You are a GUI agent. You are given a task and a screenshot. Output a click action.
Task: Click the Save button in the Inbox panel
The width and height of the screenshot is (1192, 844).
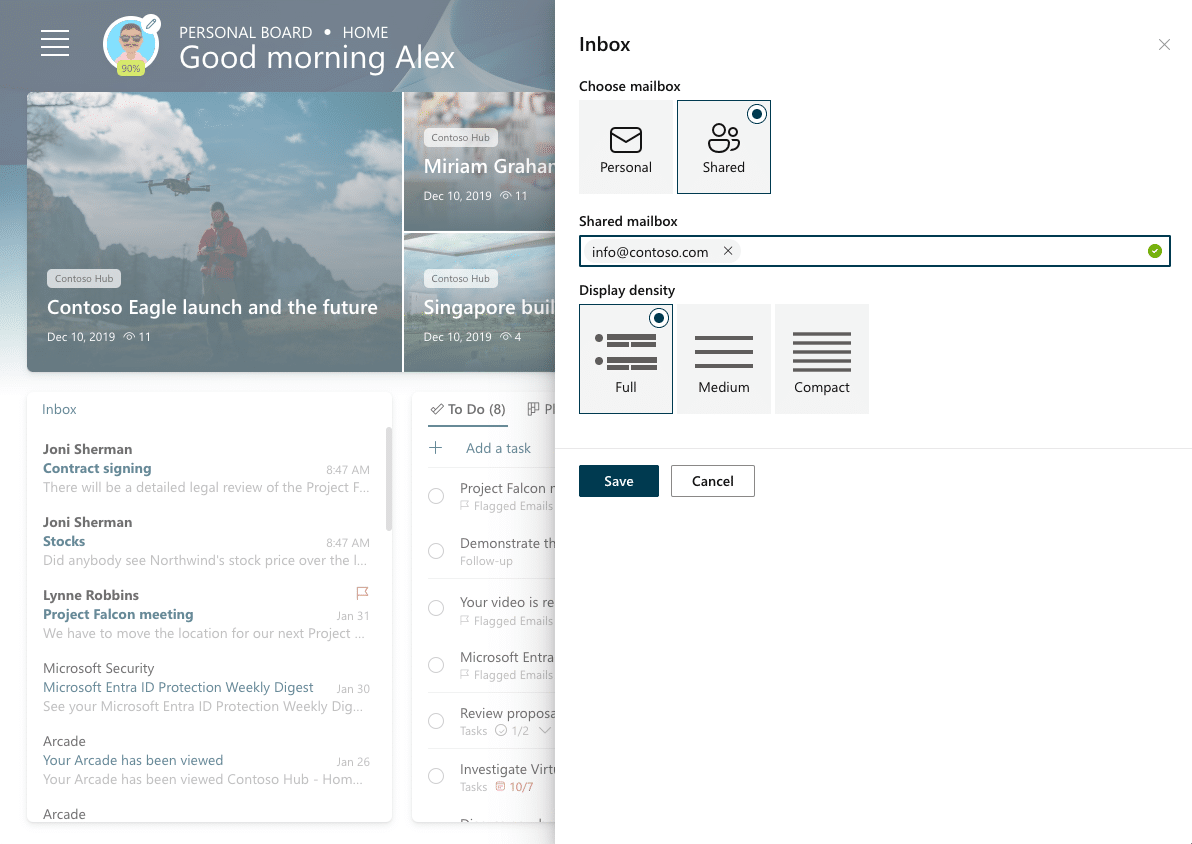point(618,481)
